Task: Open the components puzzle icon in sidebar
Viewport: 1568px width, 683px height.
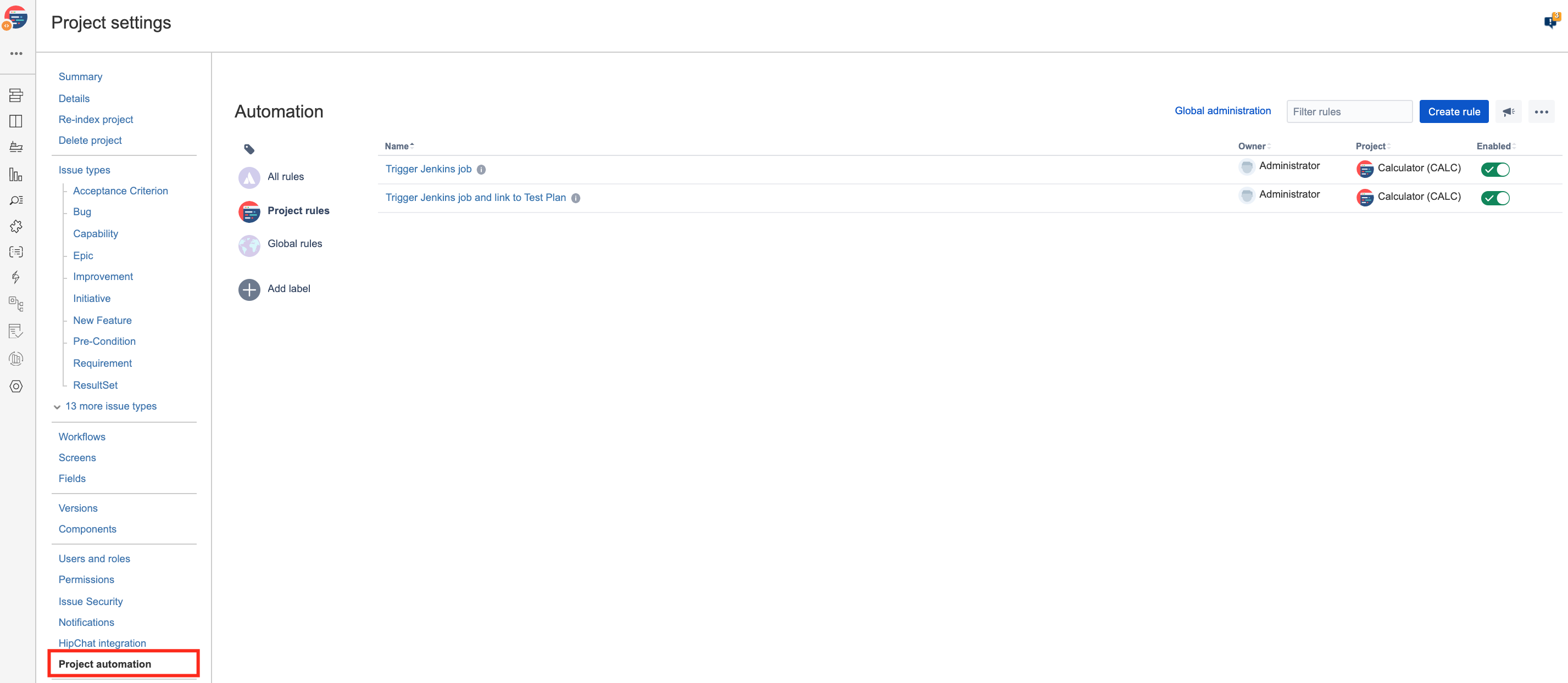Action: coord(16,226)
